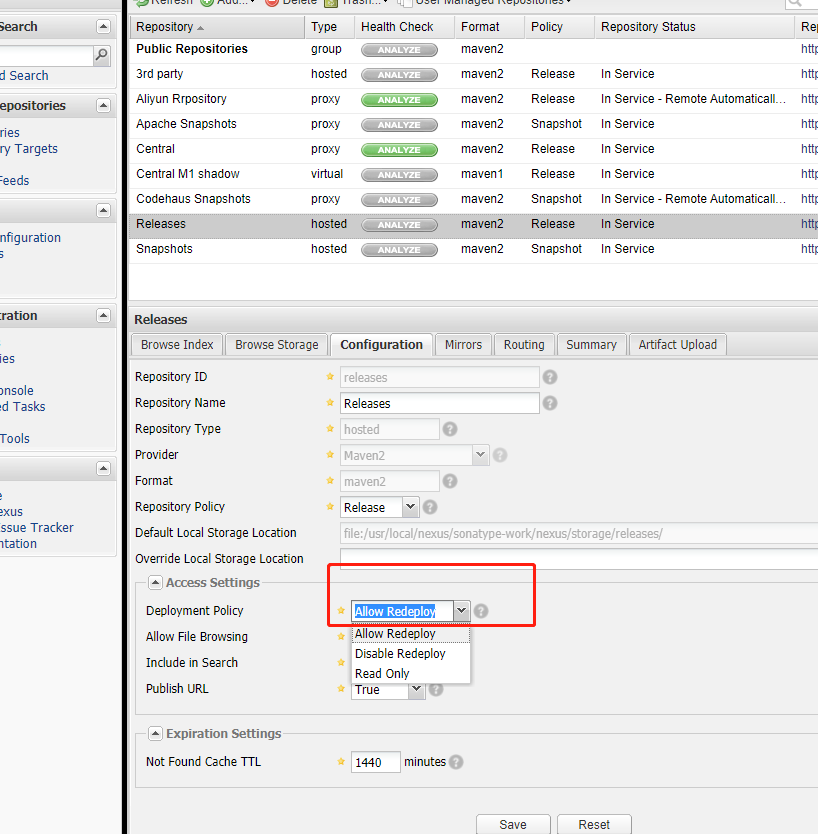Click the Save button
The width and height of the screenshot is (818, 834).
pos(513,824)
